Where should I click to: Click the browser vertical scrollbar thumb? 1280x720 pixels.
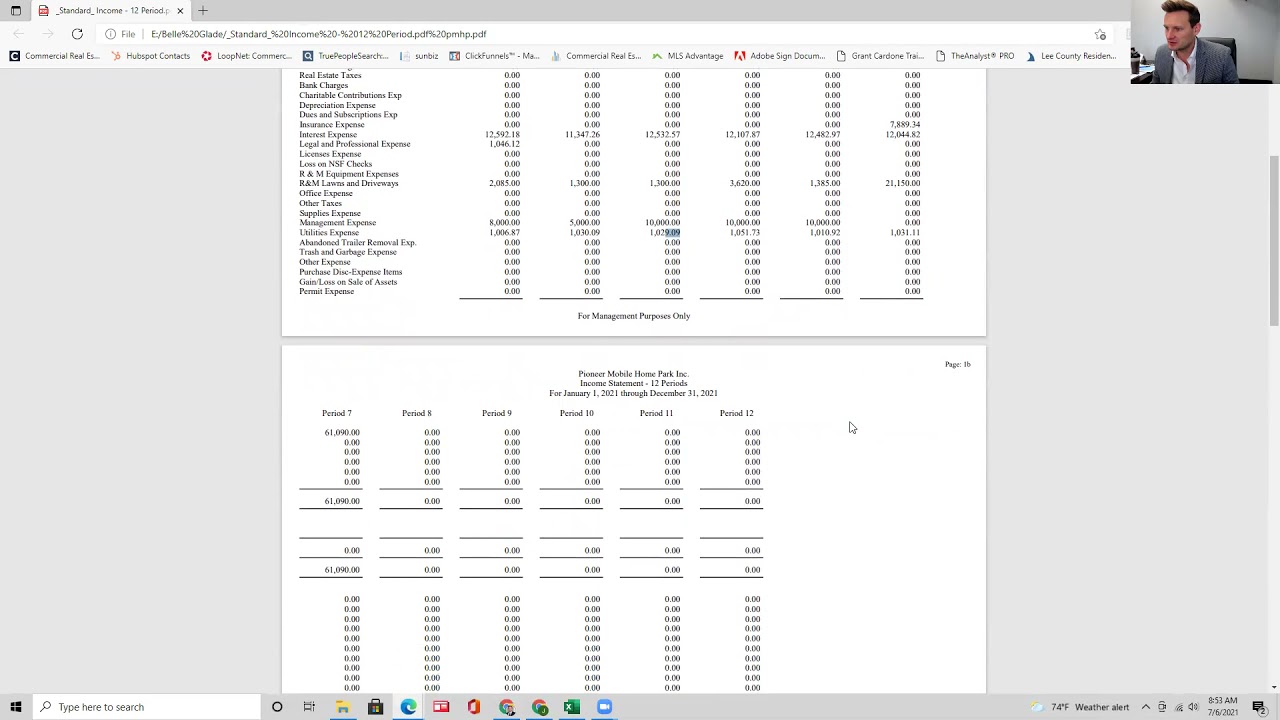click(1273, 240)
